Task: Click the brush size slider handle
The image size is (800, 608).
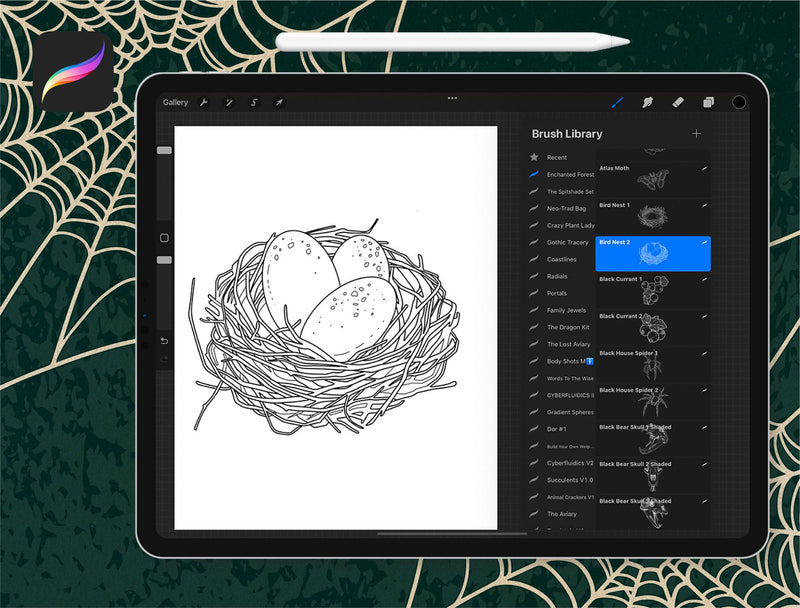Action: point(164,150)
